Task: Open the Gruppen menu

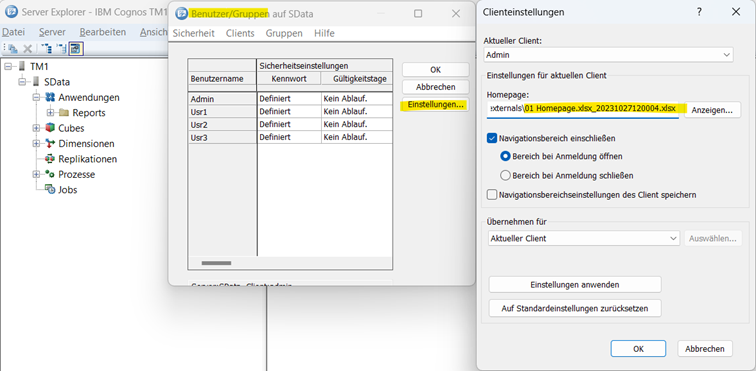Action: [x=284, y=33]
